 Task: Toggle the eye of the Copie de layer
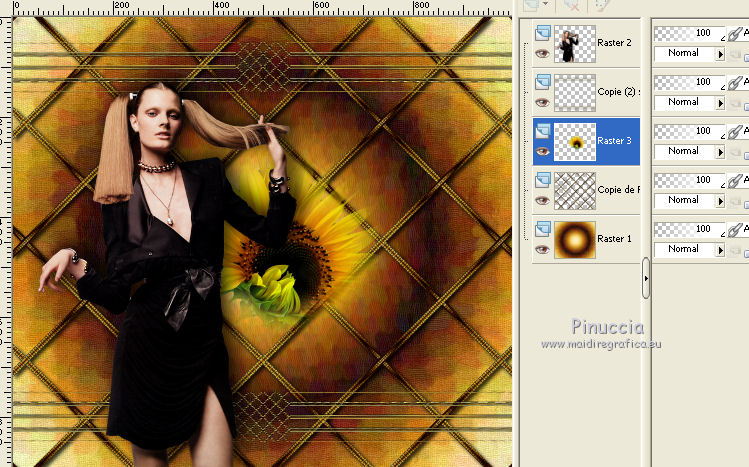[542, 200]
